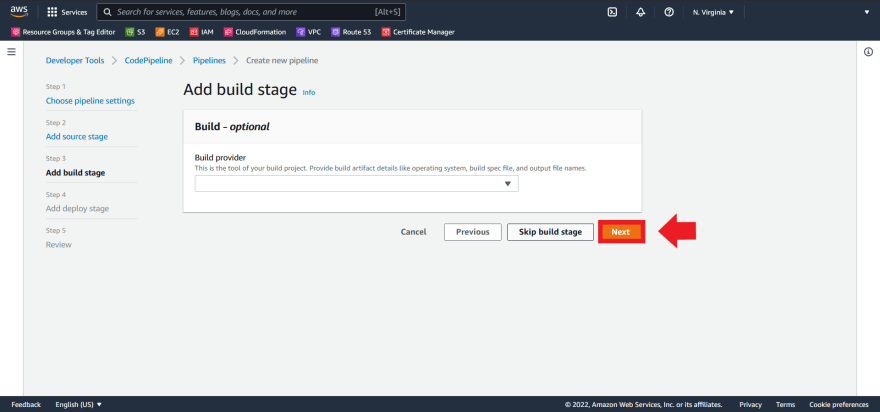
Task: Go to Pipelines breadcrumb
Action: (x=209, y=61)
